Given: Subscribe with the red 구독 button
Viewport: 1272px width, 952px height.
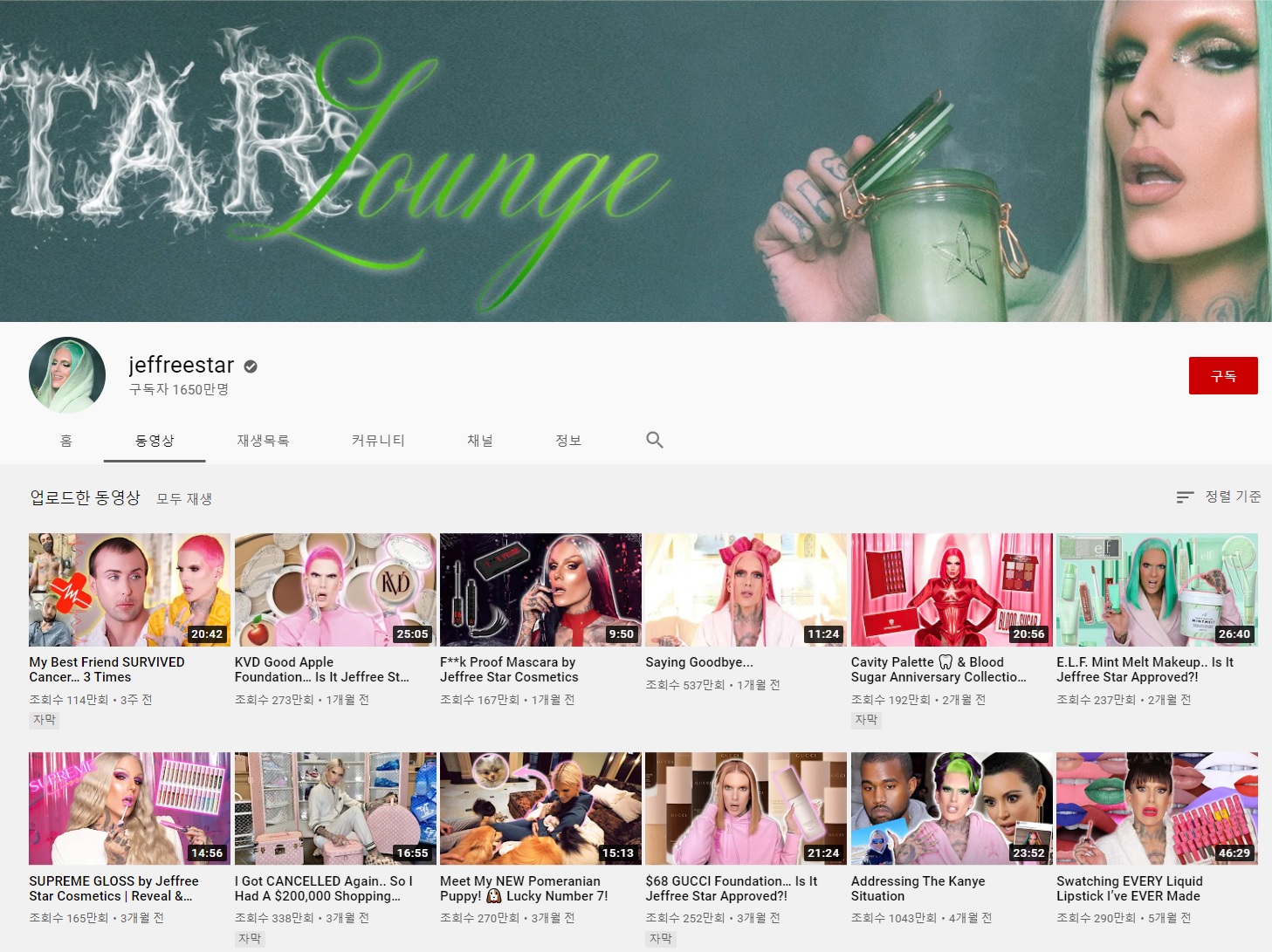Looking at the screenshot, I should tap(1223, 375).
